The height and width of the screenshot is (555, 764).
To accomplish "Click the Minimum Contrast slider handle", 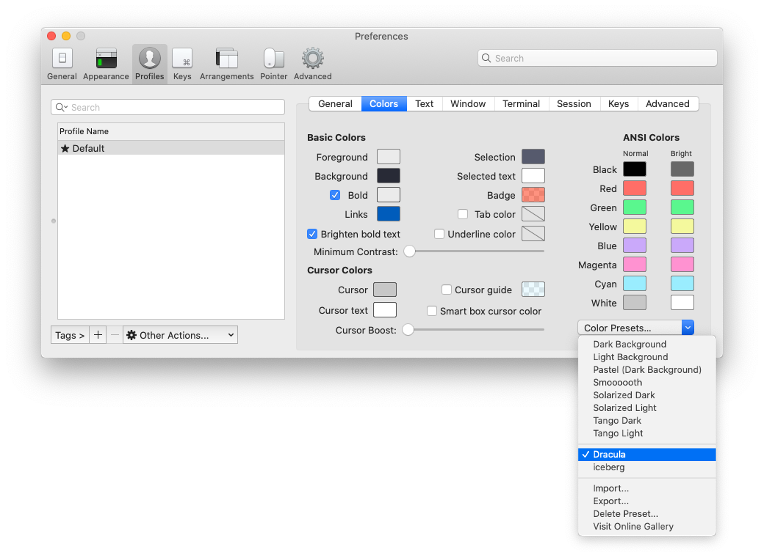I will [409, 251].
